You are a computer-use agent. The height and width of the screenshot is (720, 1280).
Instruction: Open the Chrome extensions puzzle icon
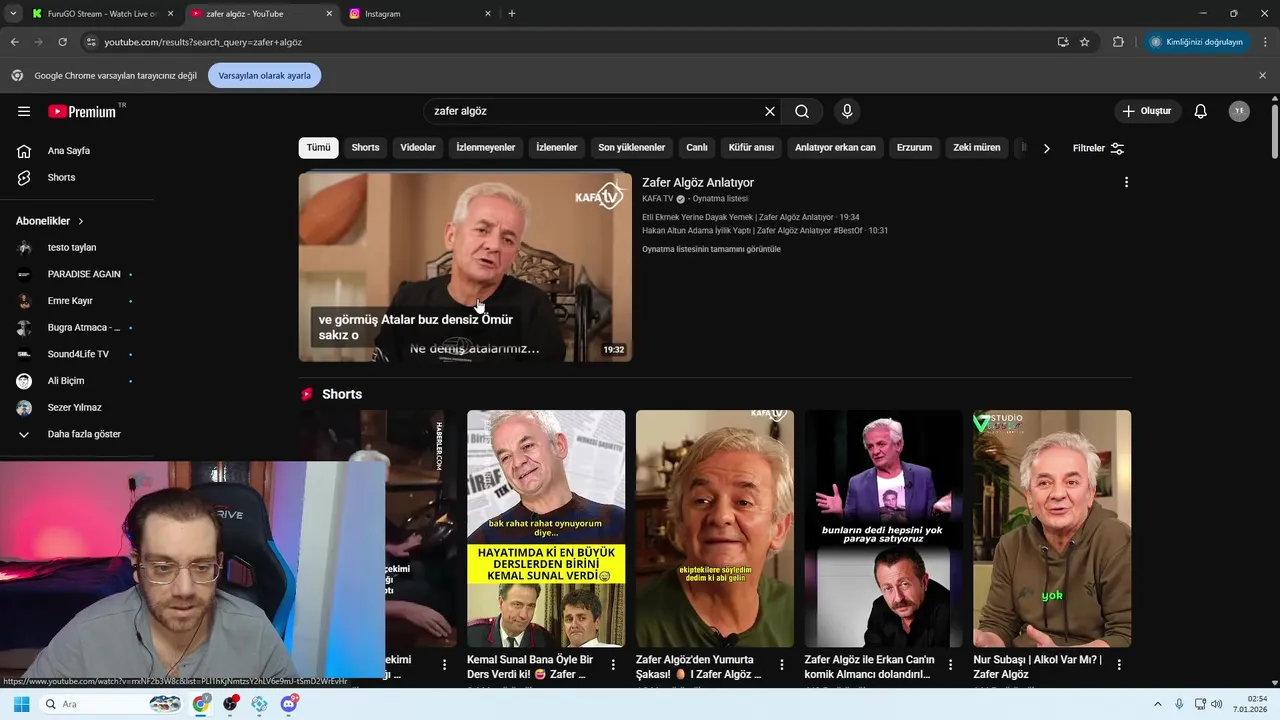1118,42
